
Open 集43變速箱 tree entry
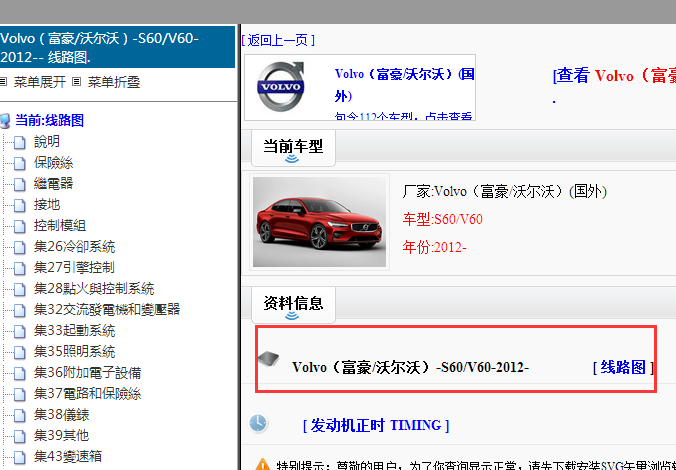(x=68, y=457)
